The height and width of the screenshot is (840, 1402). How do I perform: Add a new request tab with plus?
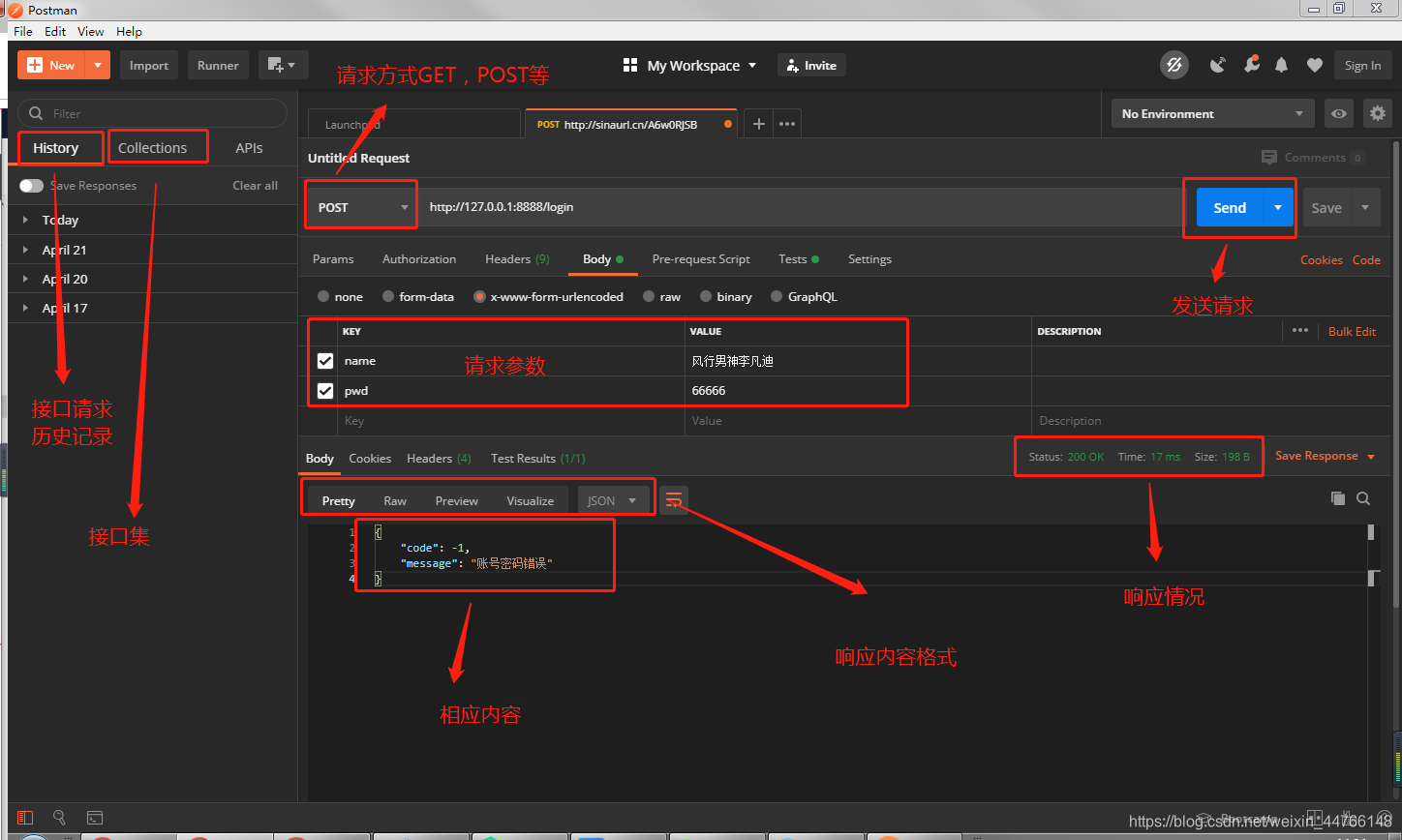pyautogui.click(x=759, y=124)
